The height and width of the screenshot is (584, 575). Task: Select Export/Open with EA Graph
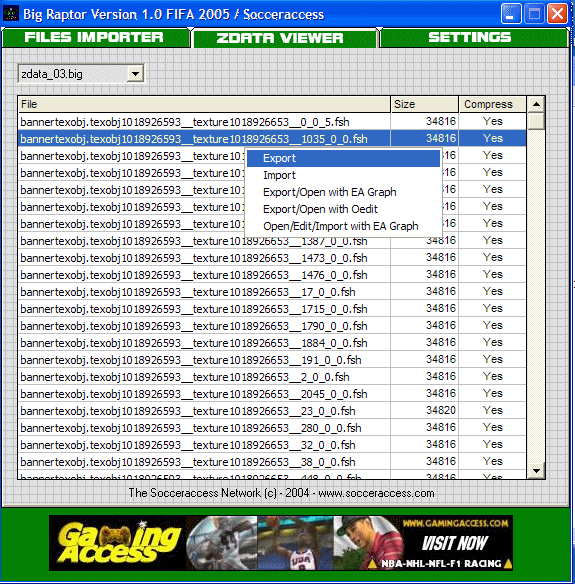(343, 192)
